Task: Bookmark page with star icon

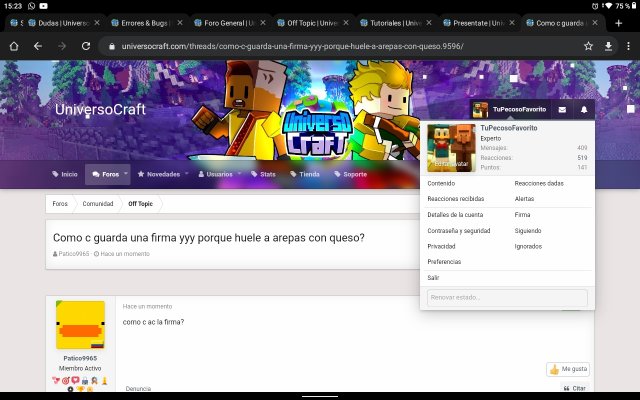Action: pos(587,46)
